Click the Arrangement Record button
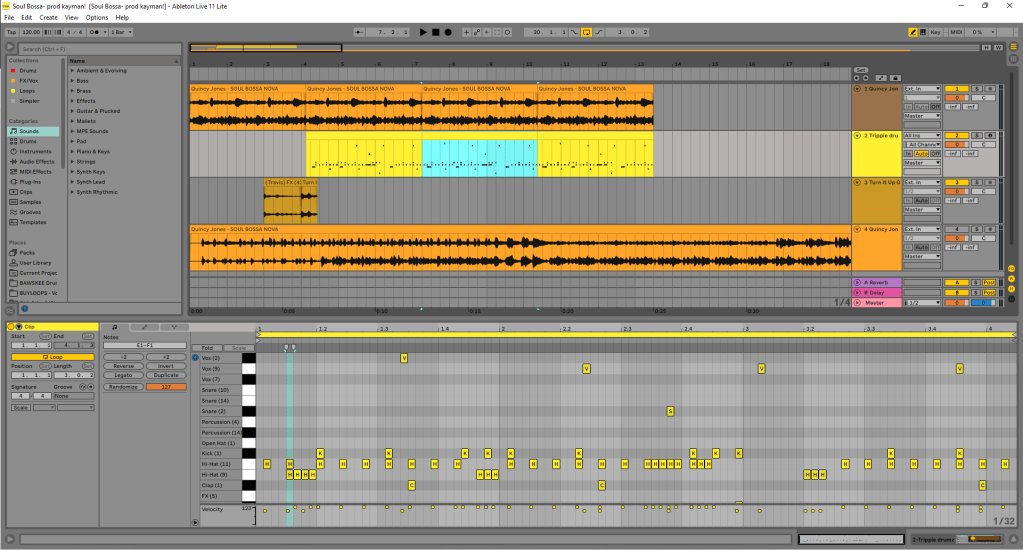The height and width of the screenshot is (550, 1023). point(447,32)
